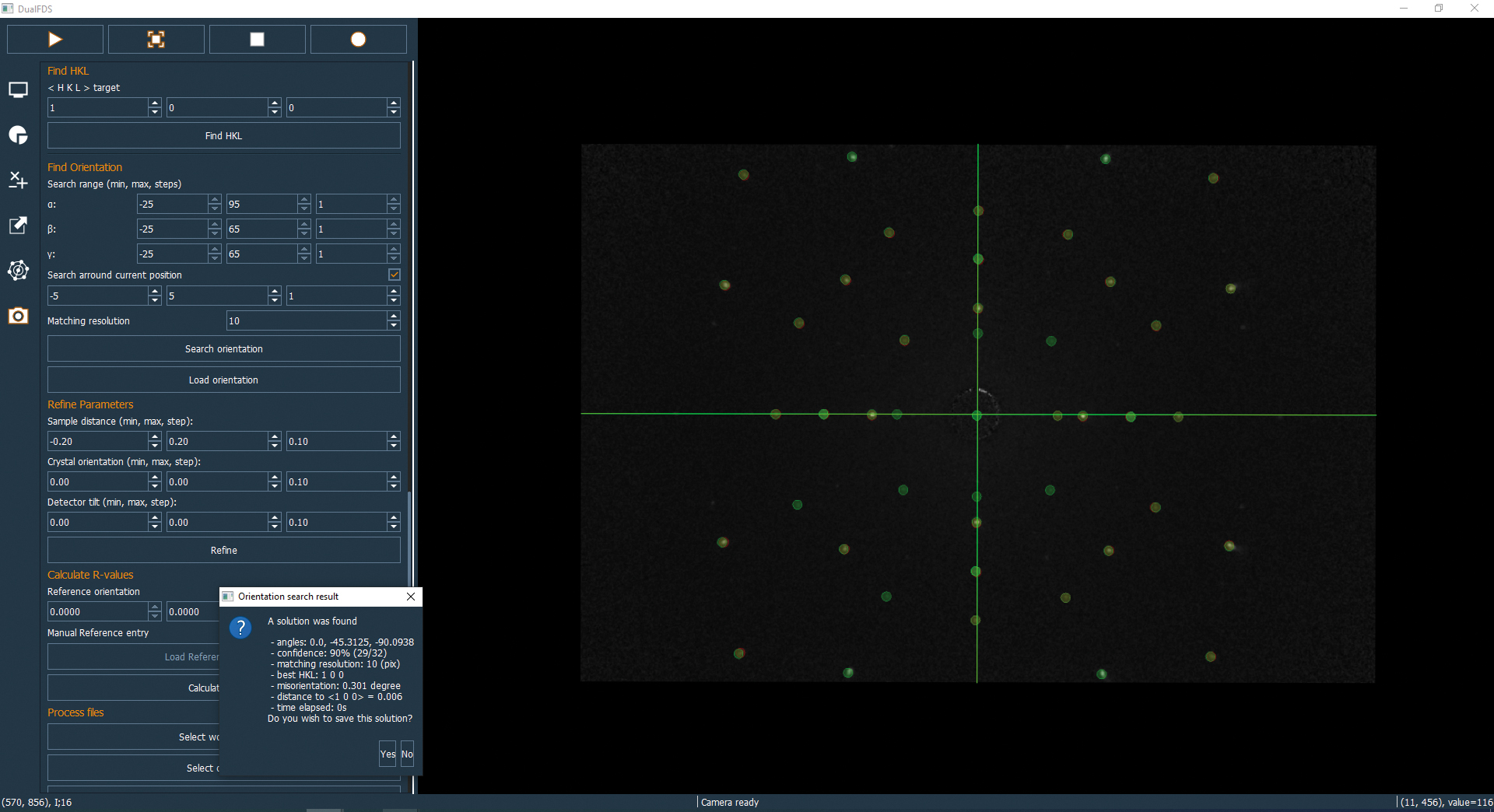Click the Find HKL button
Viewport: 1494px width, 812px height.
click(x=224, y=136)
